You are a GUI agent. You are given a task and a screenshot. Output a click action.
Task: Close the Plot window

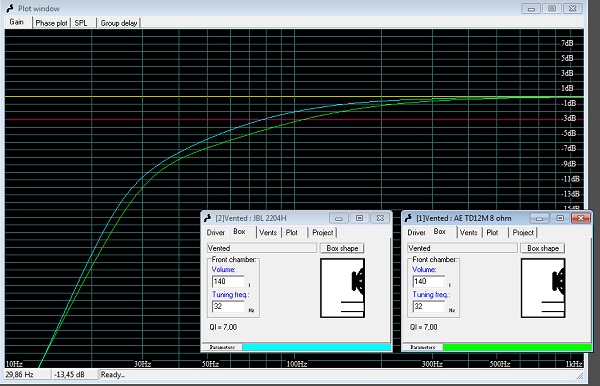[572, 8]
